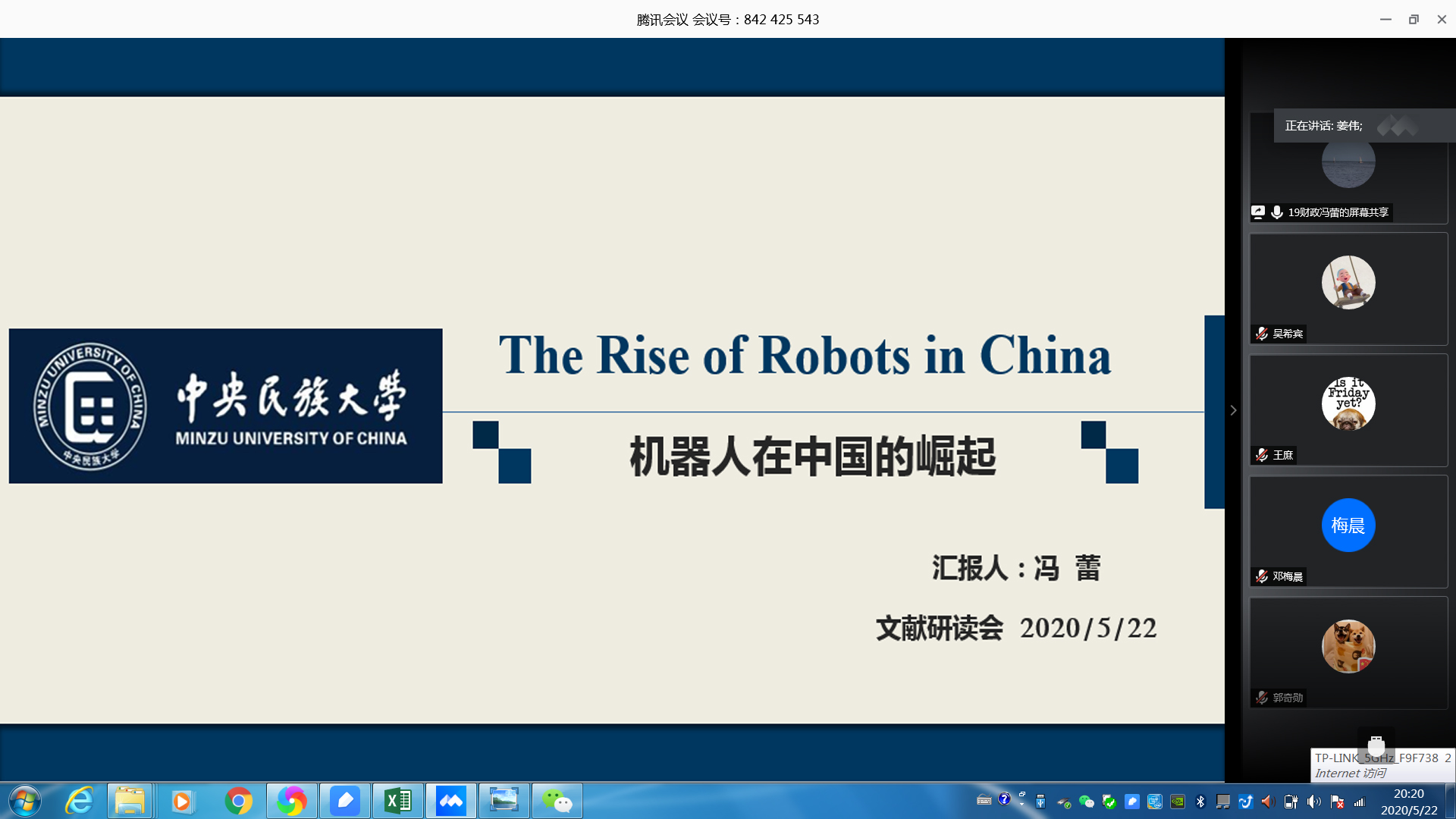Open Internet Explorer from the taskbar
The height and width of the screenshot is (819, 1456).
click(x=79, y=801)
